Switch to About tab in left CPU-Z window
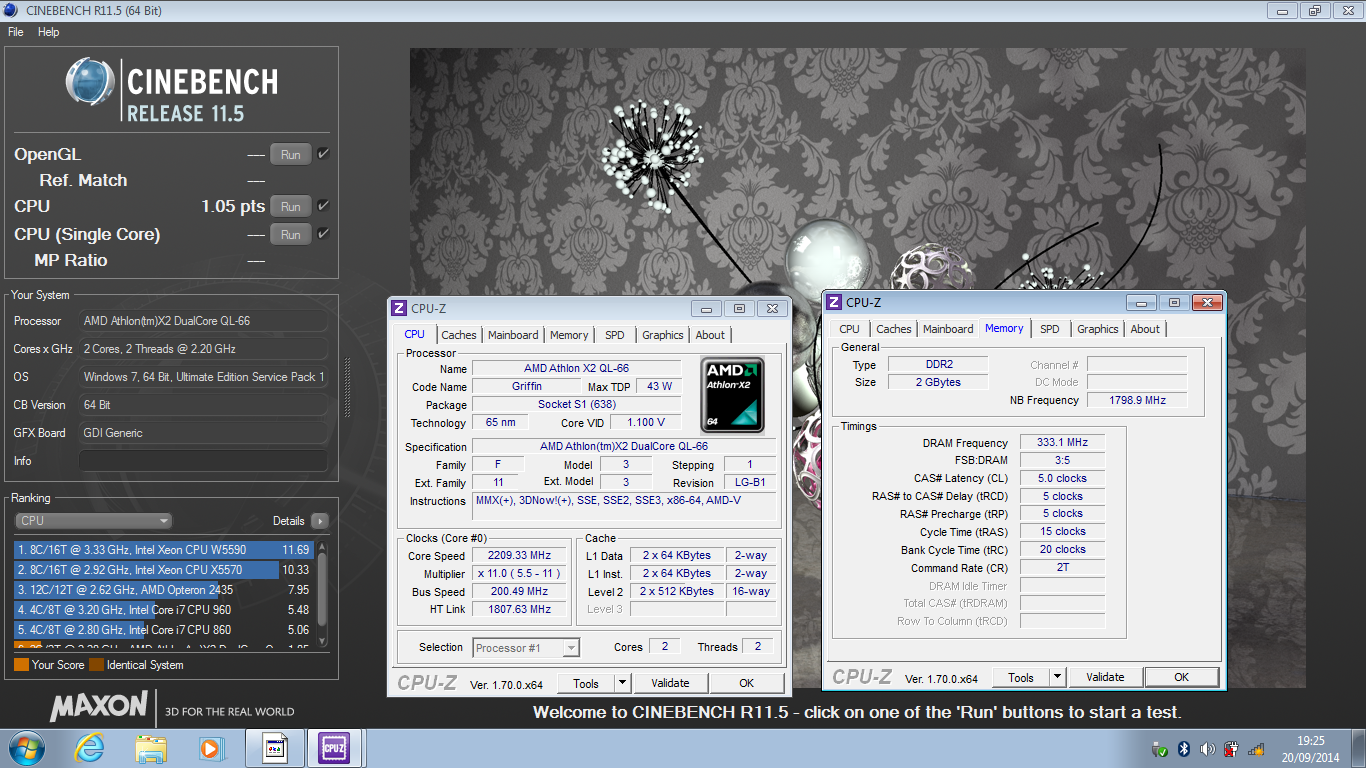The image size is (1366, 768). (x=710, y=335)
